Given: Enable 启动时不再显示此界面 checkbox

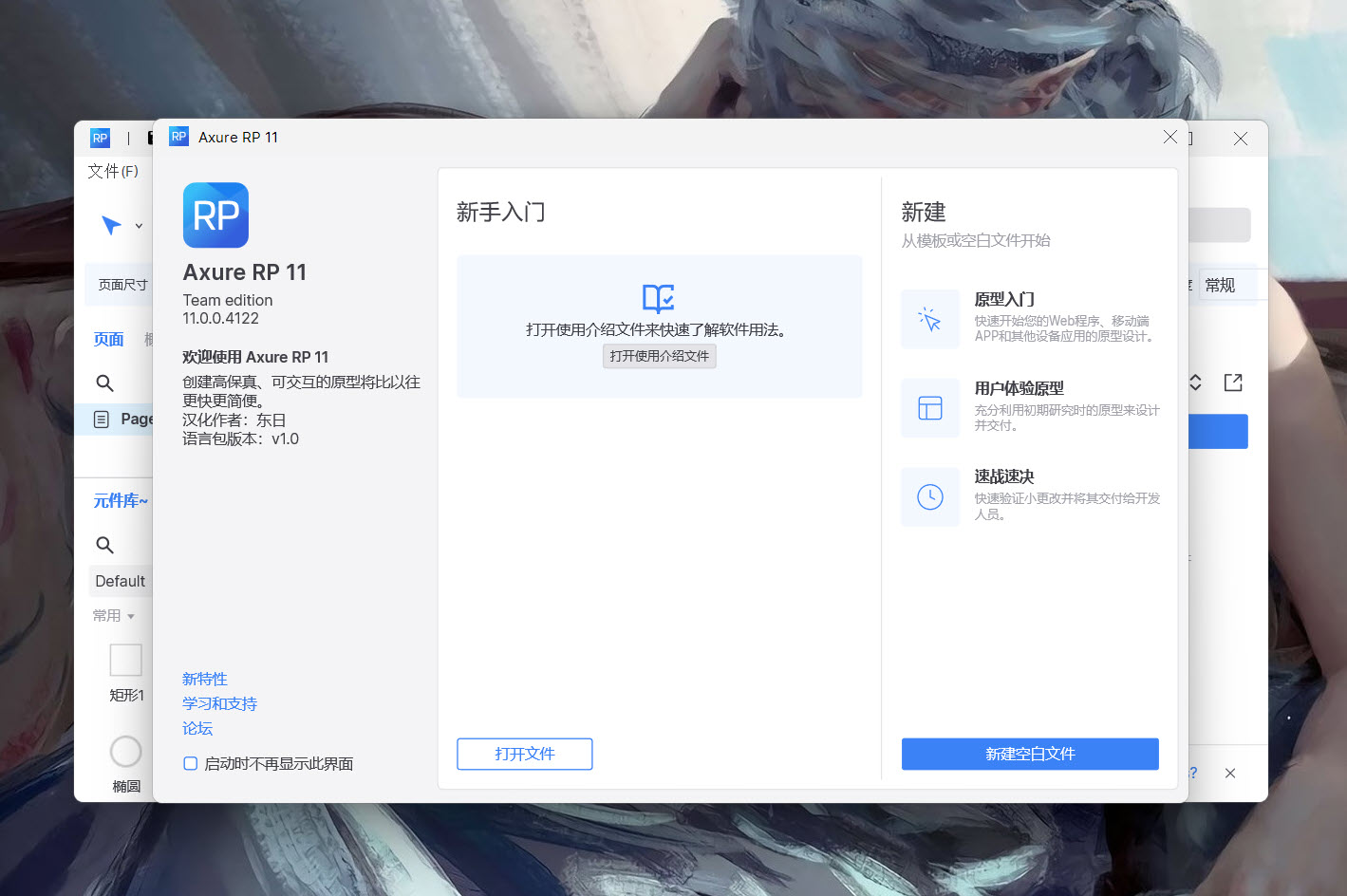Looking at the screenshot, I should click(191, 763).
